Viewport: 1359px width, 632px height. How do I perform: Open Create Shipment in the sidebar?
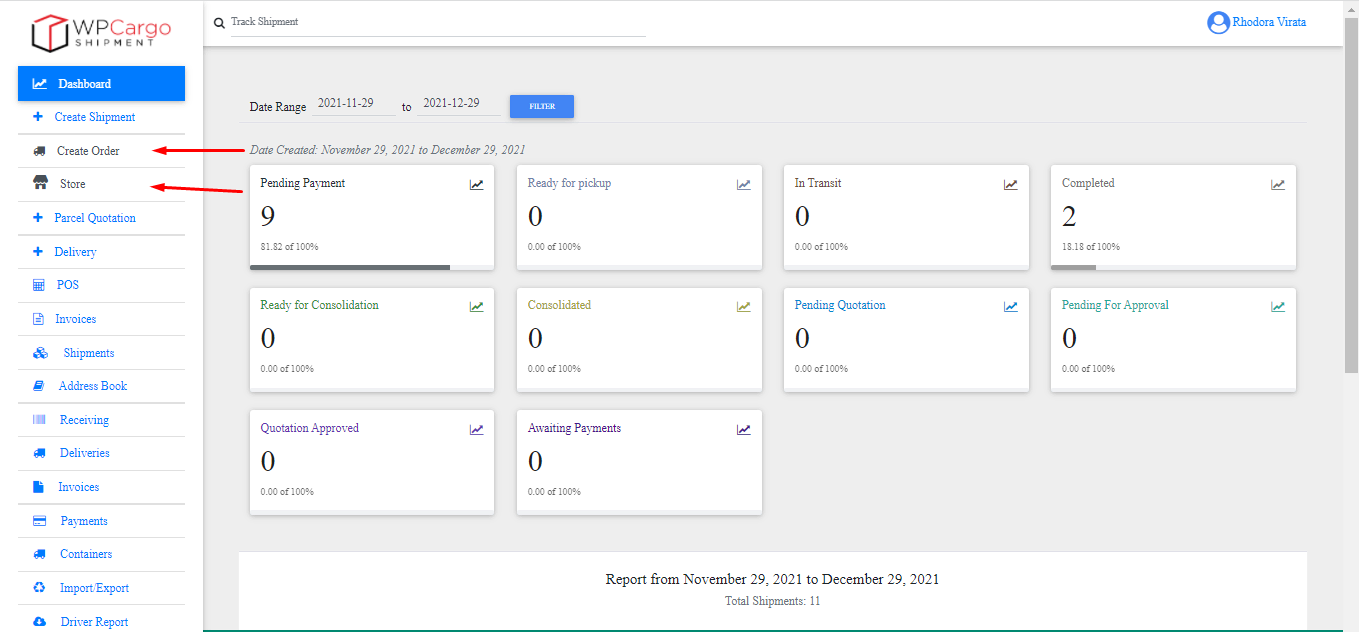pos(94,117)
